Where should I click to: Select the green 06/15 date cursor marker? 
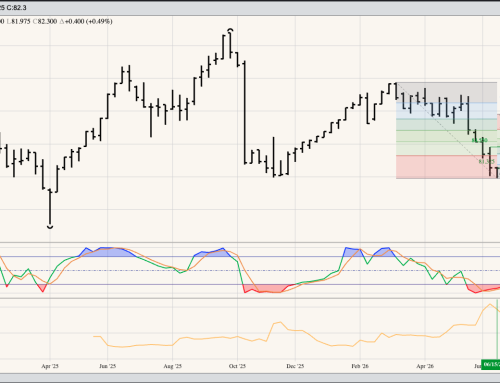tap(491, 364)
